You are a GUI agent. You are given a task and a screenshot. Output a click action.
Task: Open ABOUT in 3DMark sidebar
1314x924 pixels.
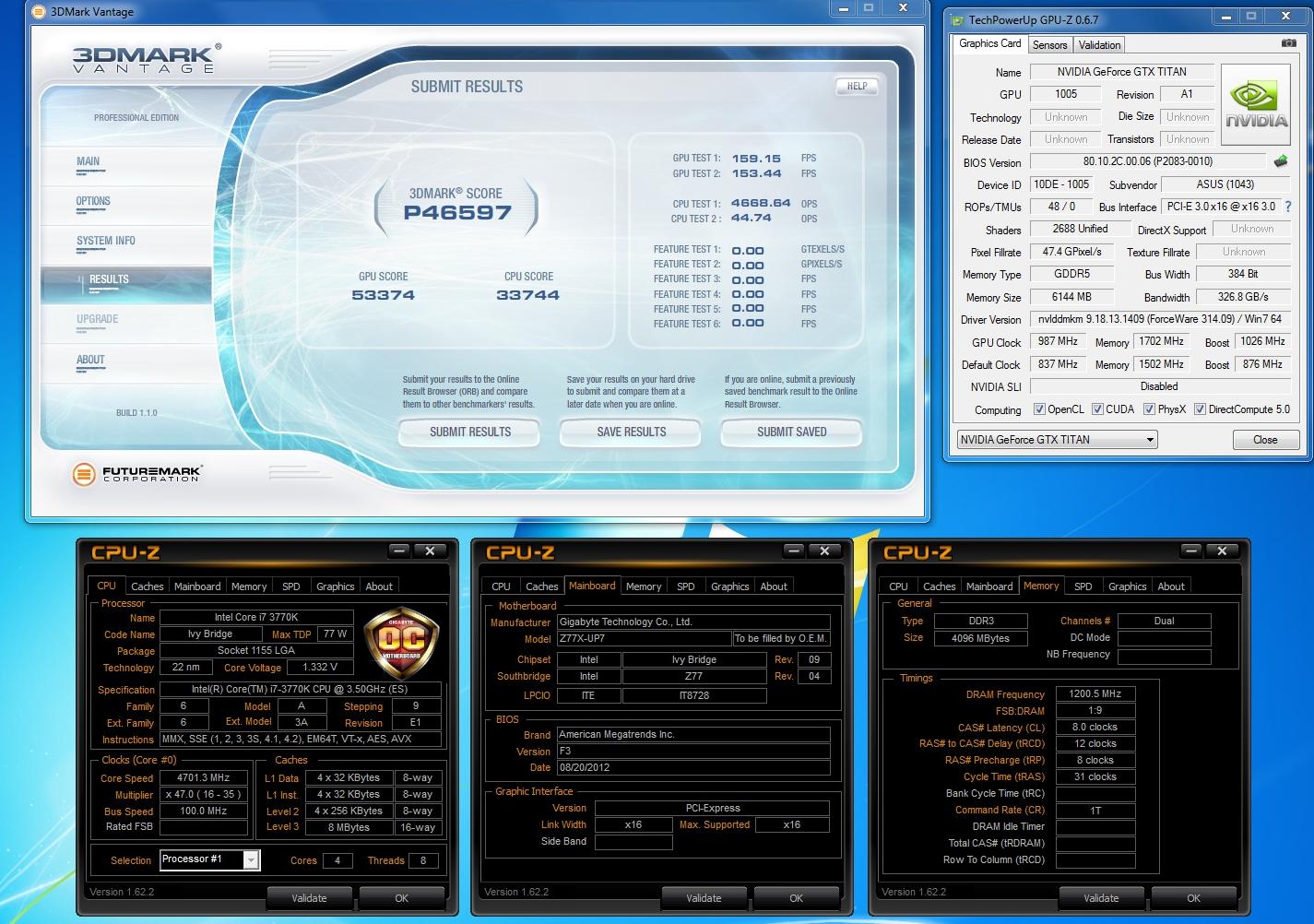coord(90,360)
